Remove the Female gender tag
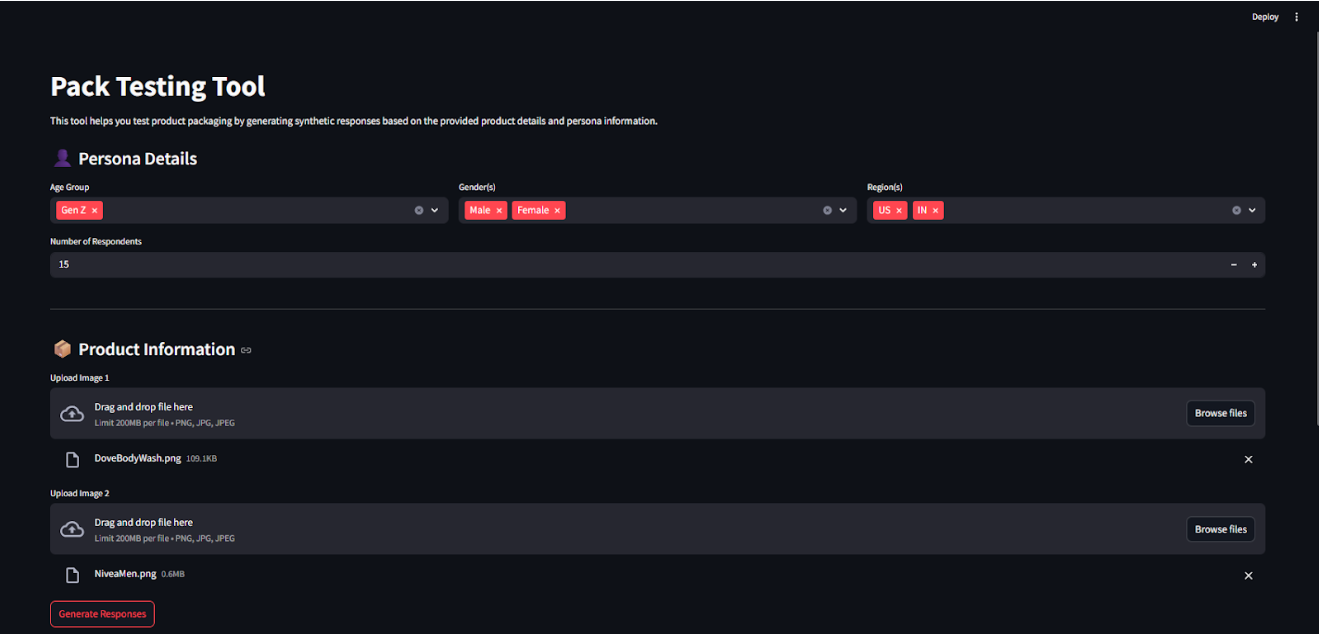This screenshot has height=634, width=1319. [x=557, y=210]
